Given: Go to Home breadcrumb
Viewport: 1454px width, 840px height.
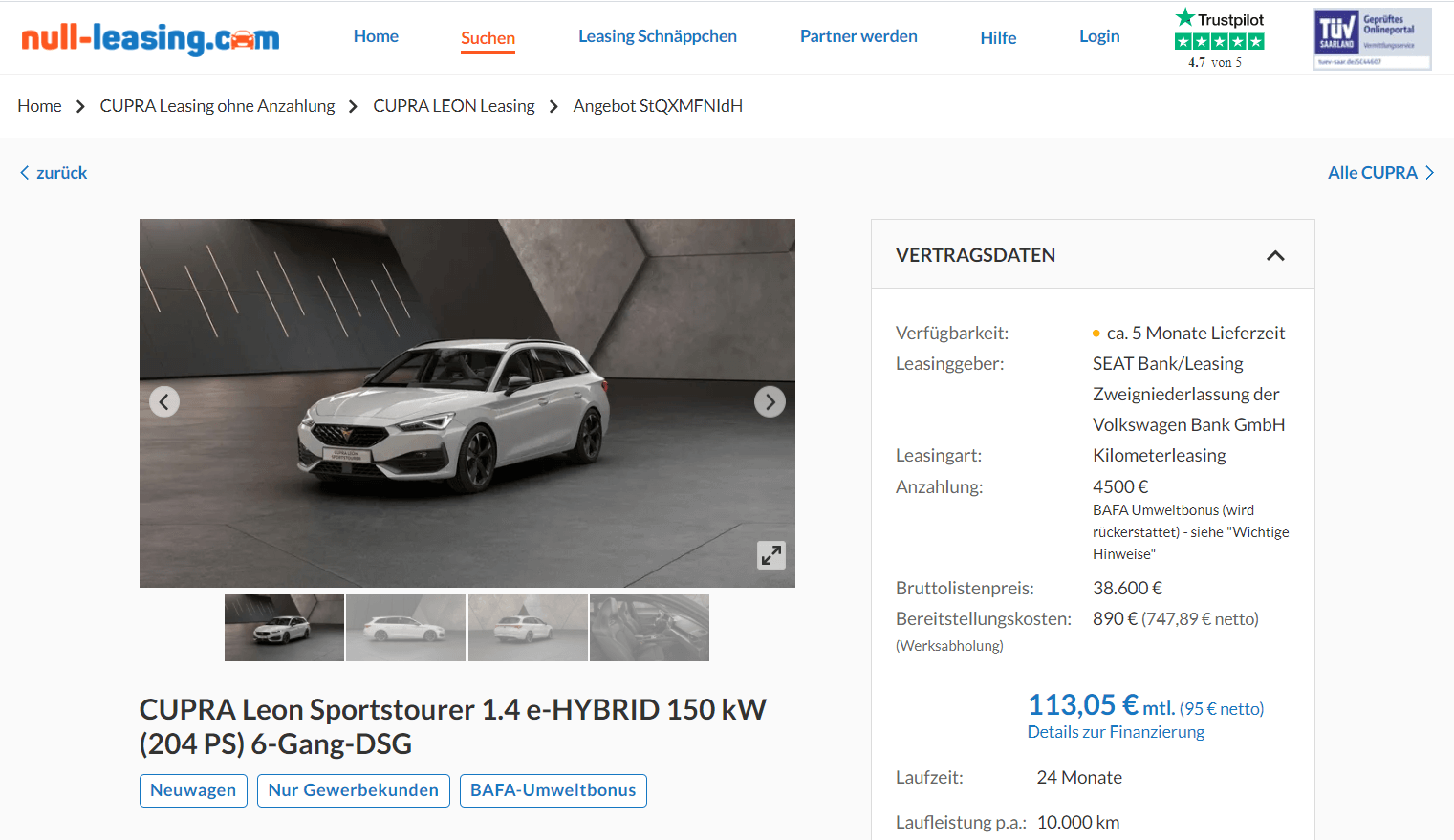Looking at the screenshot, I should point(39,106).
